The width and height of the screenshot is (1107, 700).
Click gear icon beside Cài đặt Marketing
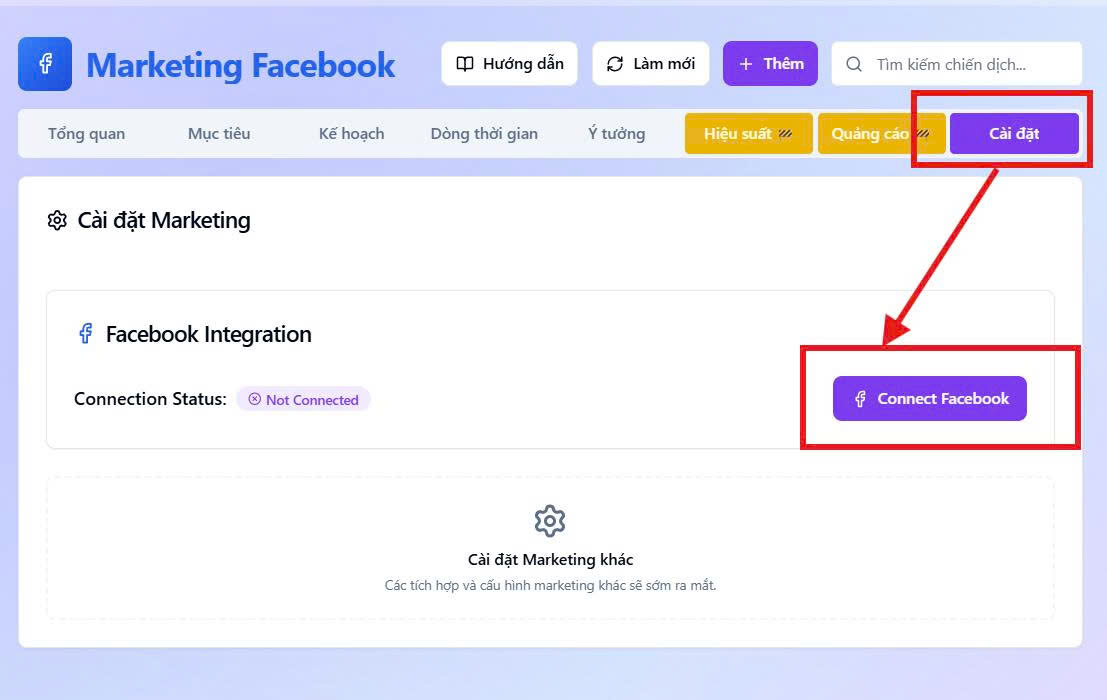pyautogui.click(x=57, y=220)
